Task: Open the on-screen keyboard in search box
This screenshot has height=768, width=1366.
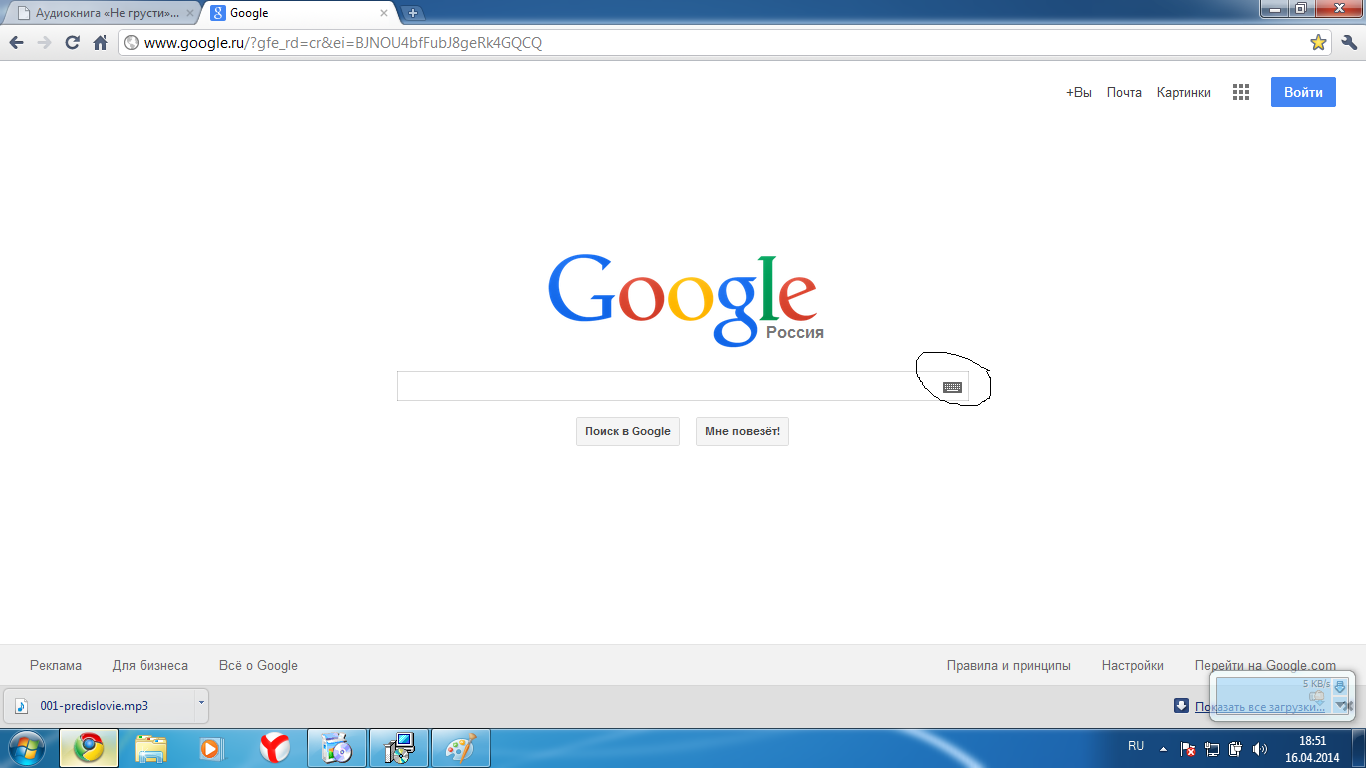Action: point(952,387)
